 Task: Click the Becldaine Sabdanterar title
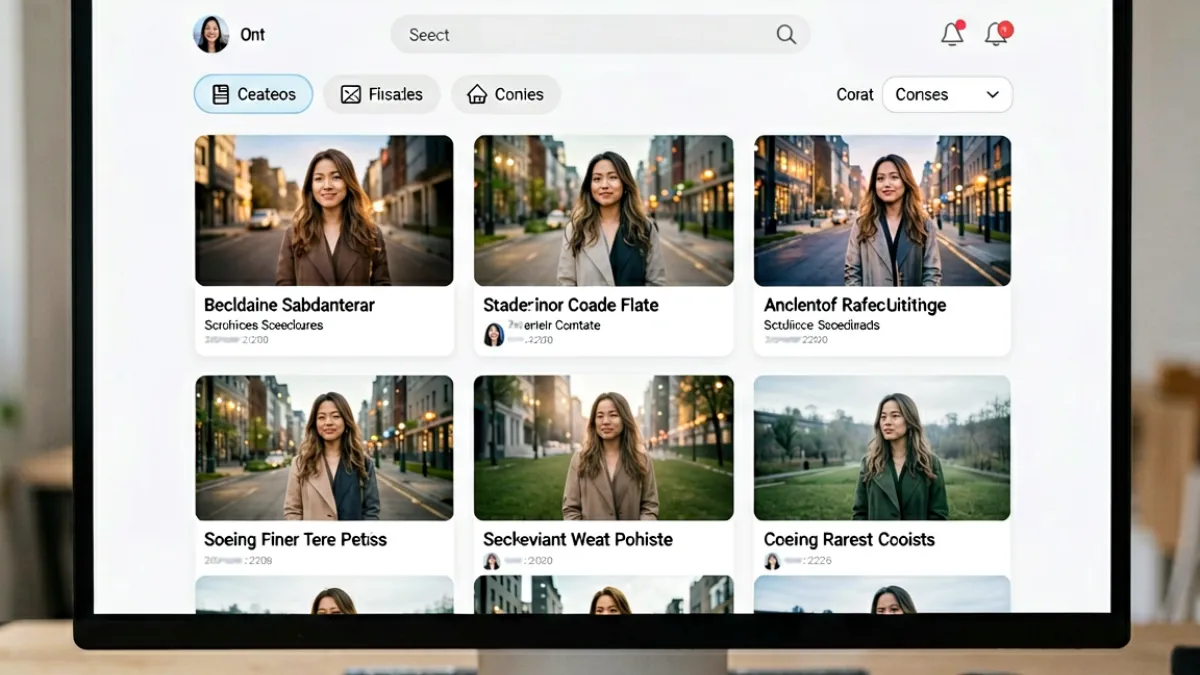289,305
